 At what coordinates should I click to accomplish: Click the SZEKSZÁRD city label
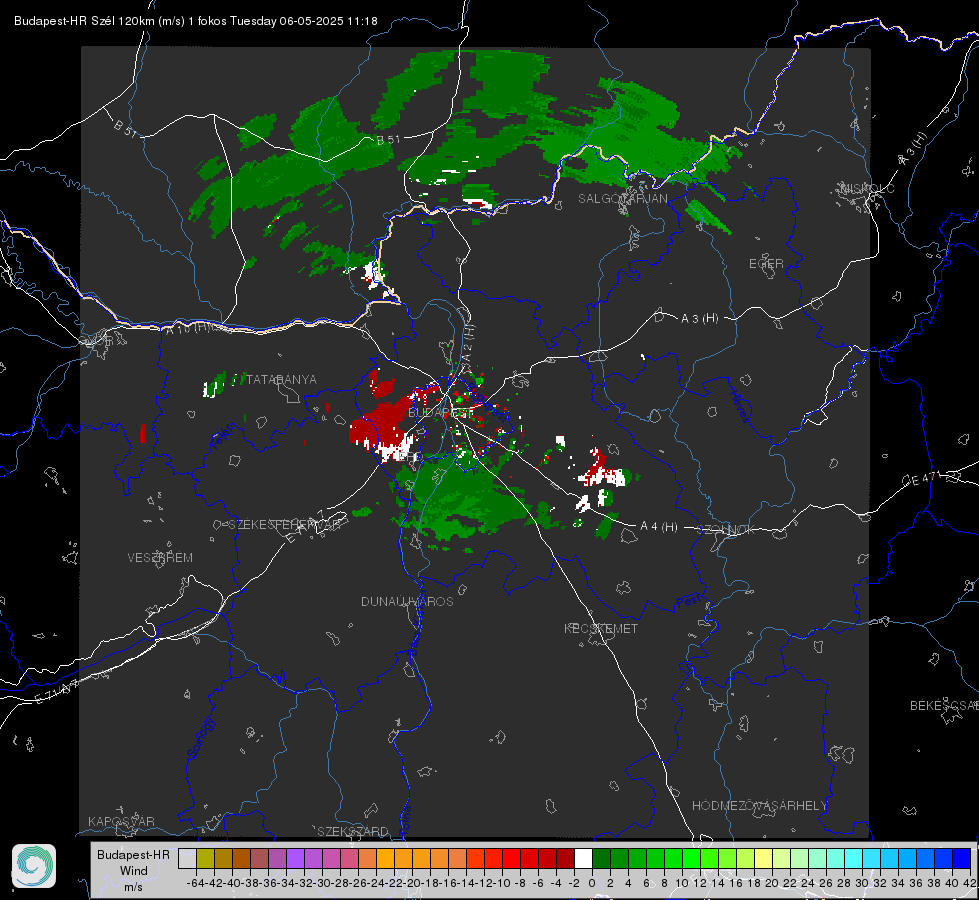[x=353, y=831]
